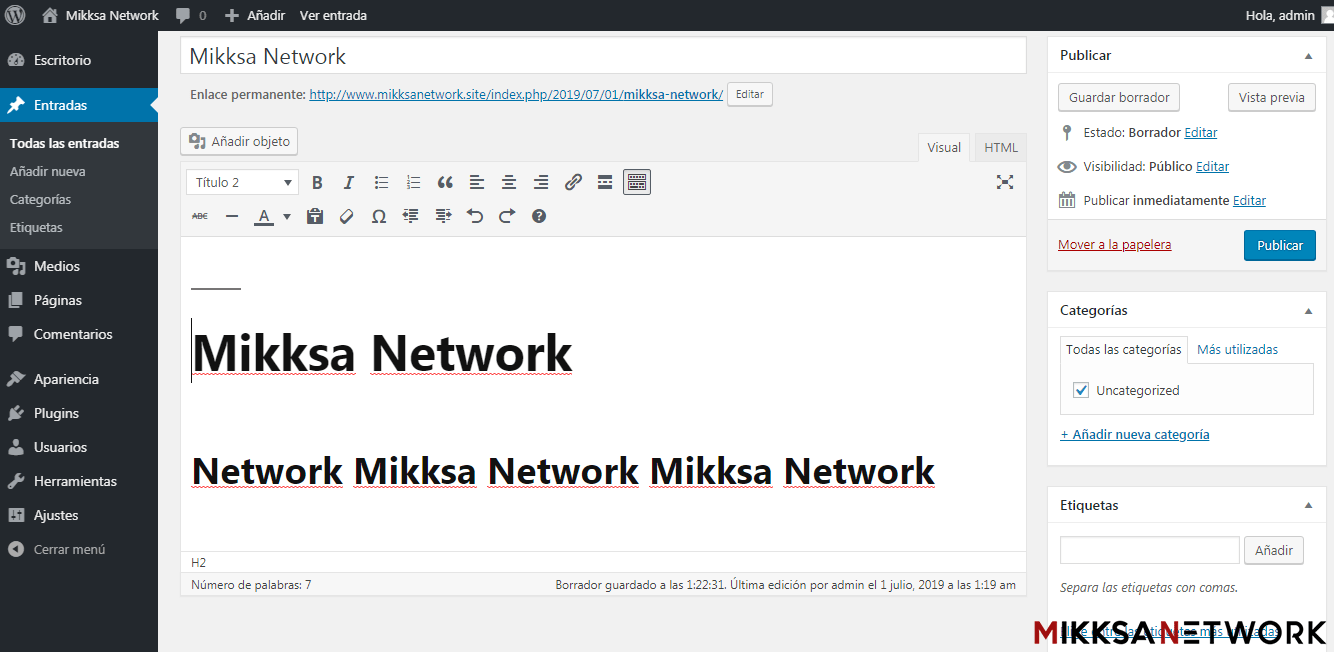Viewport: 1334px width, 652px height.
Task: Click the clear formatting eraser icon
Action: 347,216
